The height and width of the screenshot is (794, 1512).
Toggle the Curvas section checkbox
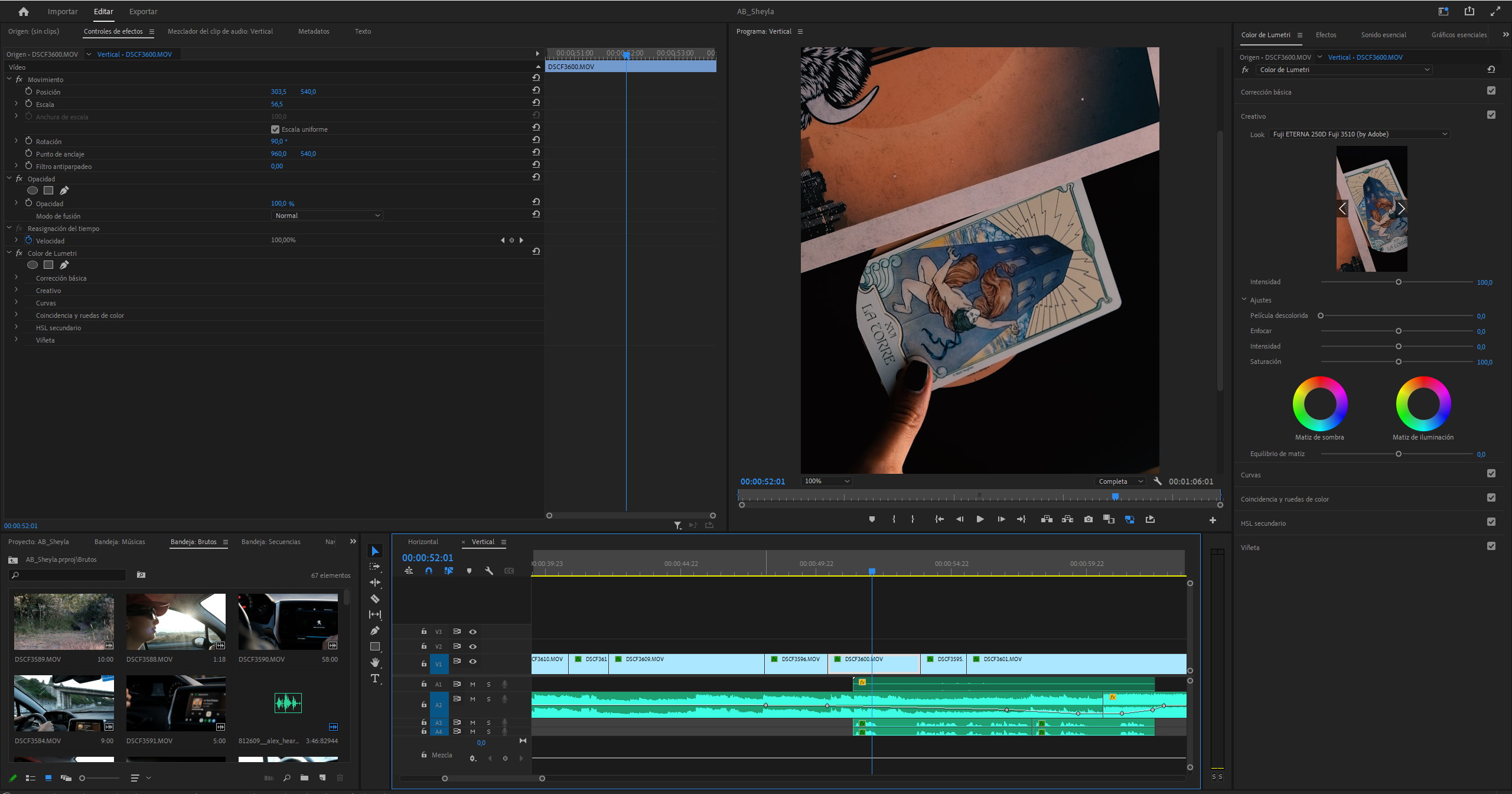click(x=1491, y=473)
